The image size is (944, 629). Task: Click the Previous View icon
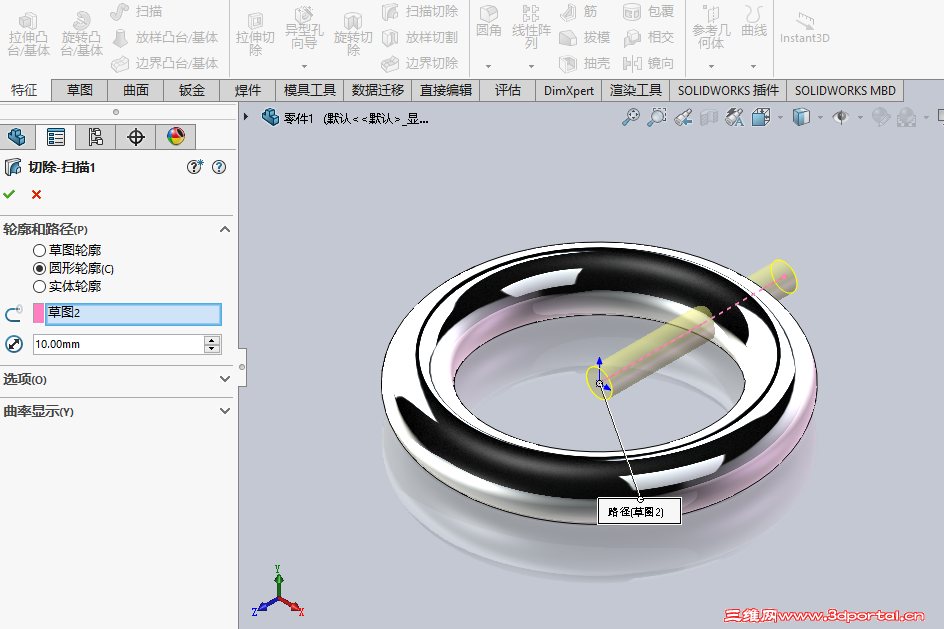pyautogui.click(x=683, y=117)
